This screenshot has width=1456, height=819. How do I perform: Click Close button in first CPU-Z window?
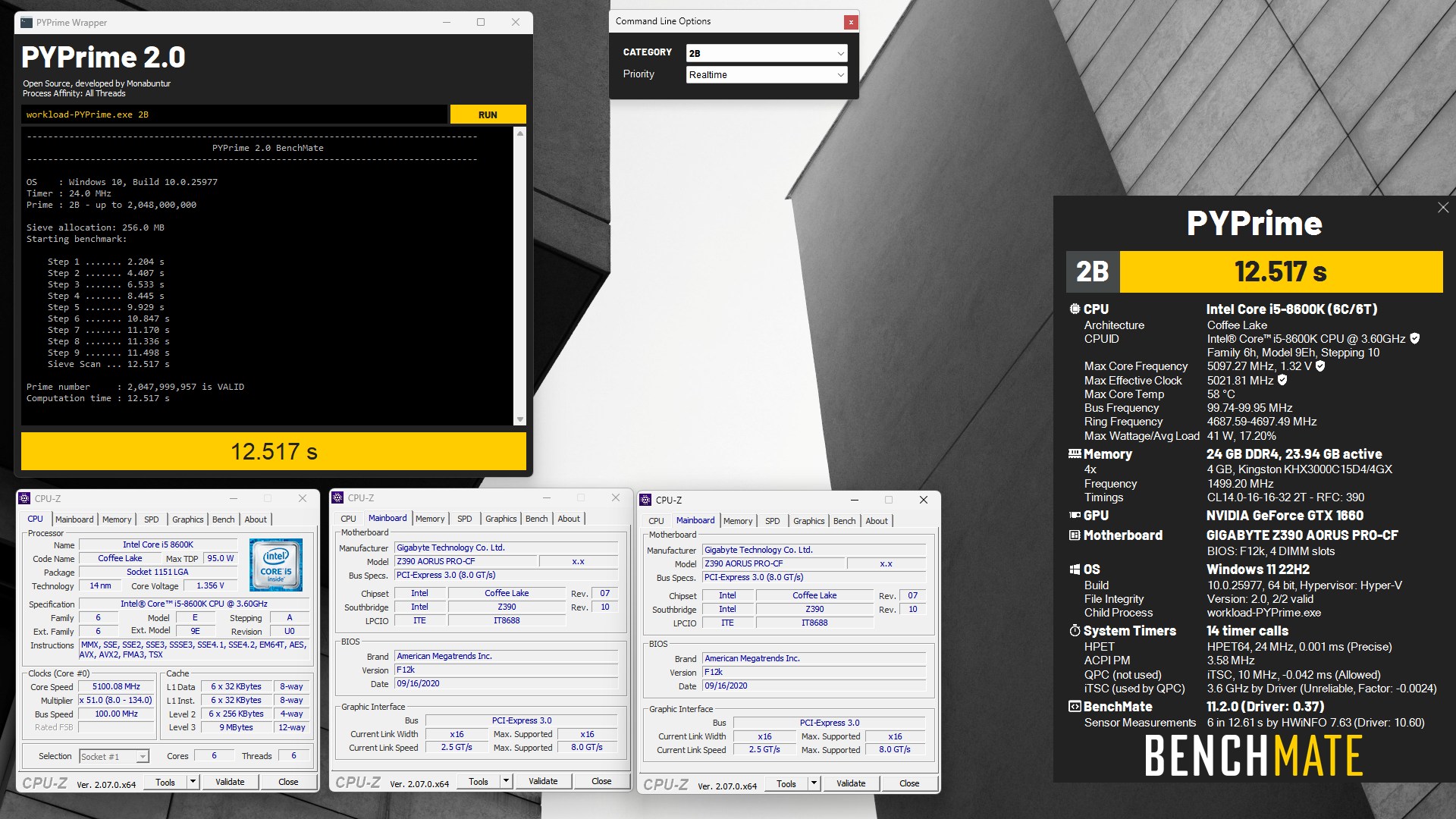click(x=288, y=782)
